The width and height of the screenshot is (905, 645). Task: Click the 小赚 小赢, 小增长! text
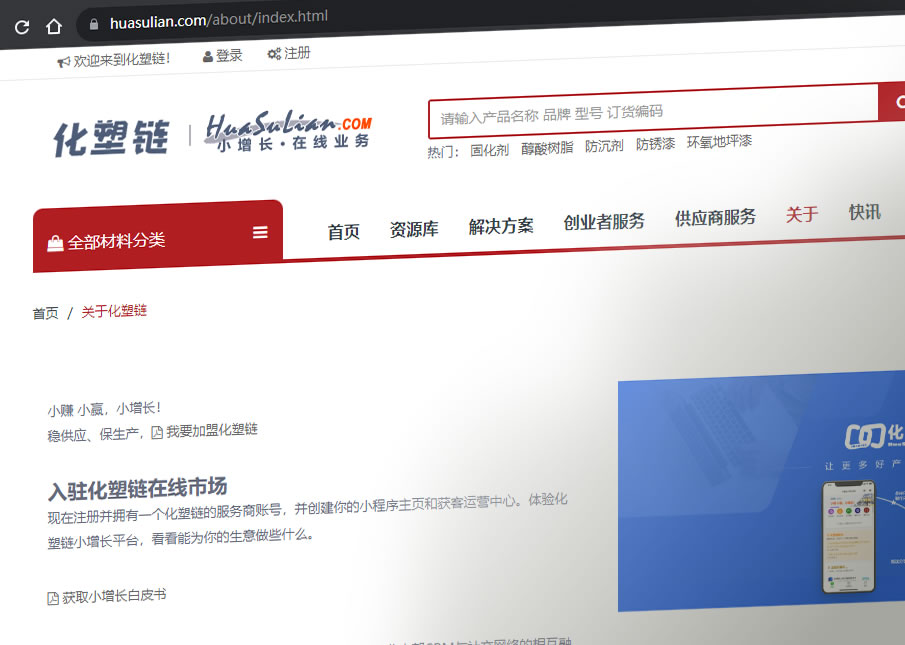coord(104,409)
